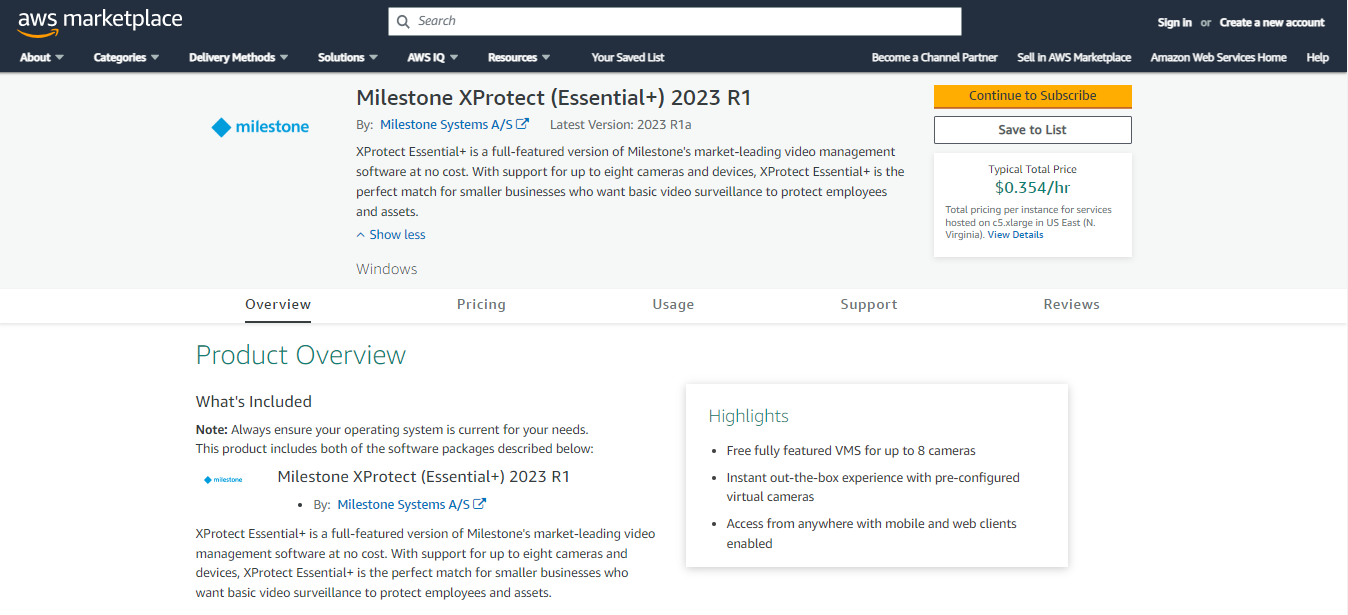Screen dimensions: 1348x615
Task: Click the search magnifier icon
Action: 403,21
